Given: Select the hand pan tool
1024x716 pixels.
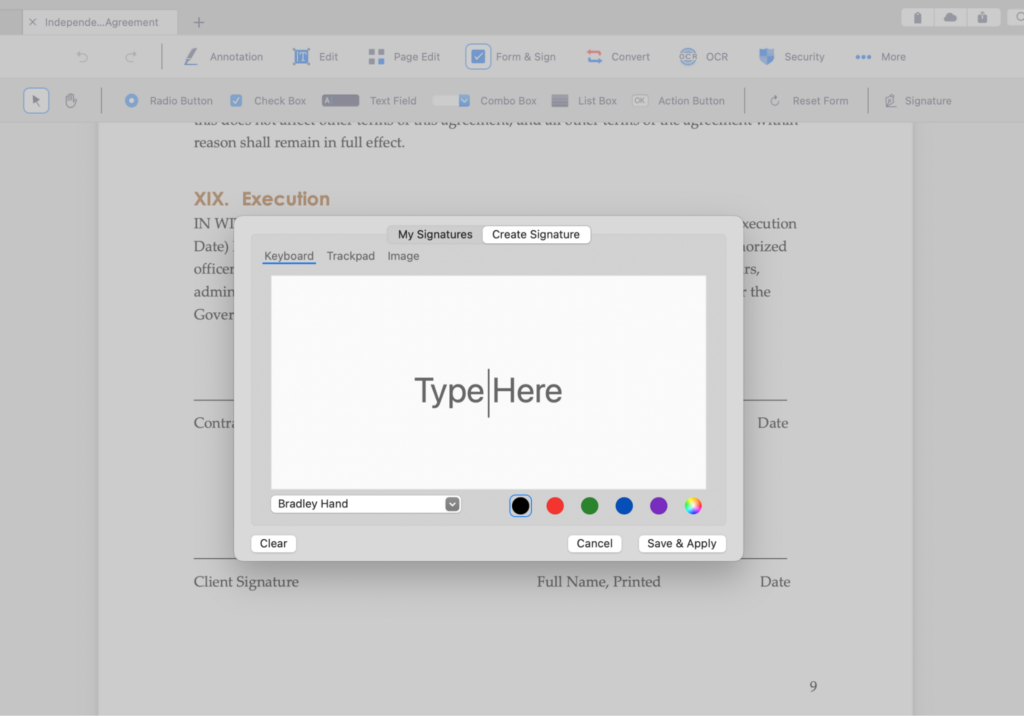Looking at the screenshot, I should point(70,101).
